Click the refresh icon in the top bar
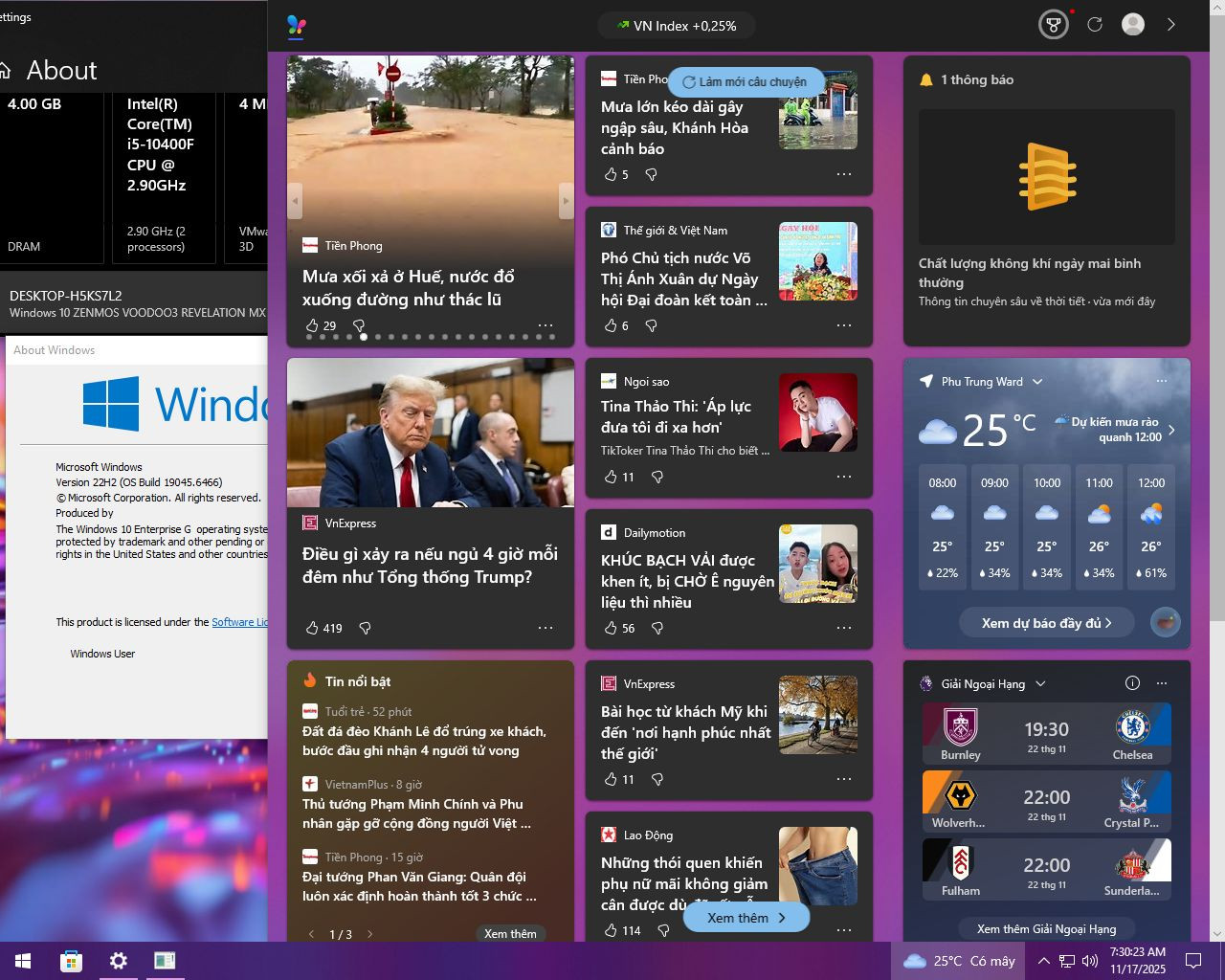Screen dimensions: 1225x980 1094,24
